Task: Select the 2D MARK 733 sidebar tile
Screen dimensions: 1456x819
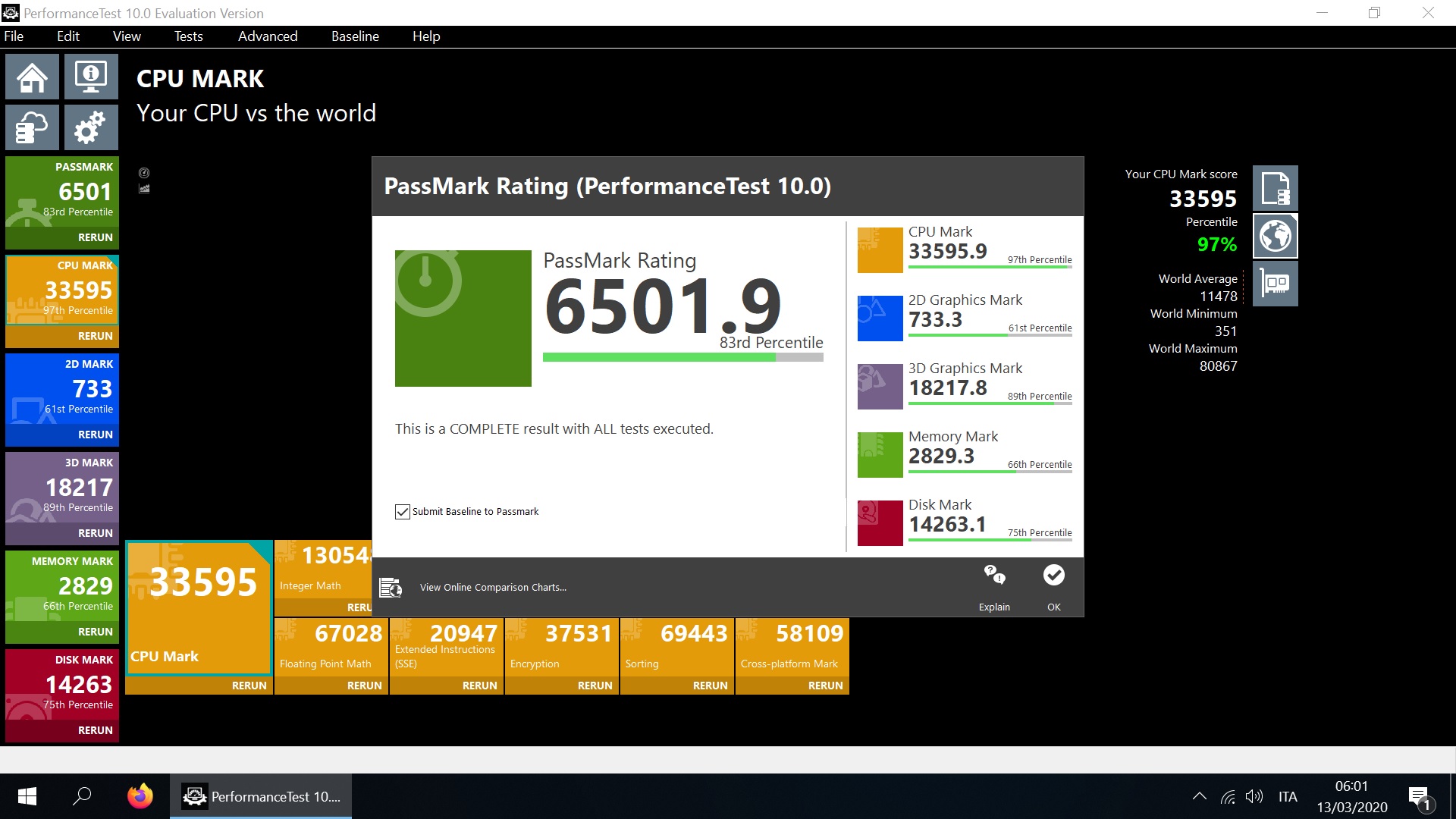Action: [x=62, y=389]
